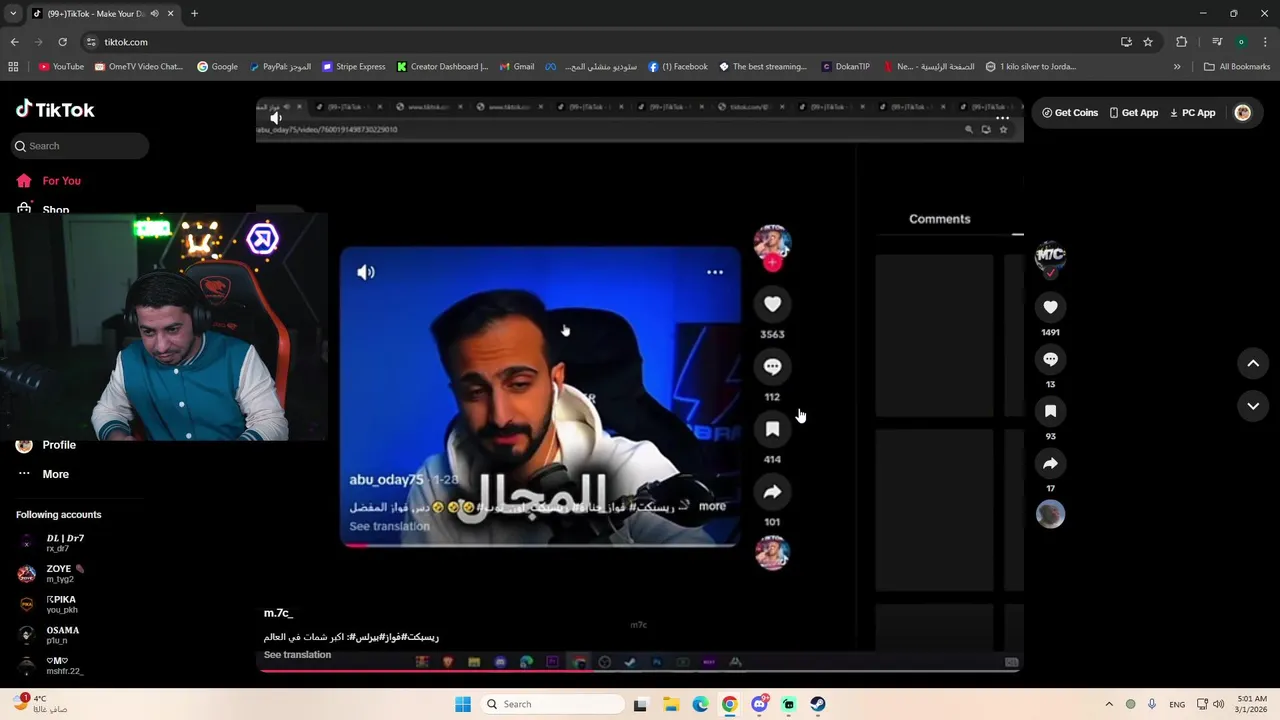Like the abu_oday75 video with 3563 likes
The image size is (1280, 720).
(x=772, y=304)
